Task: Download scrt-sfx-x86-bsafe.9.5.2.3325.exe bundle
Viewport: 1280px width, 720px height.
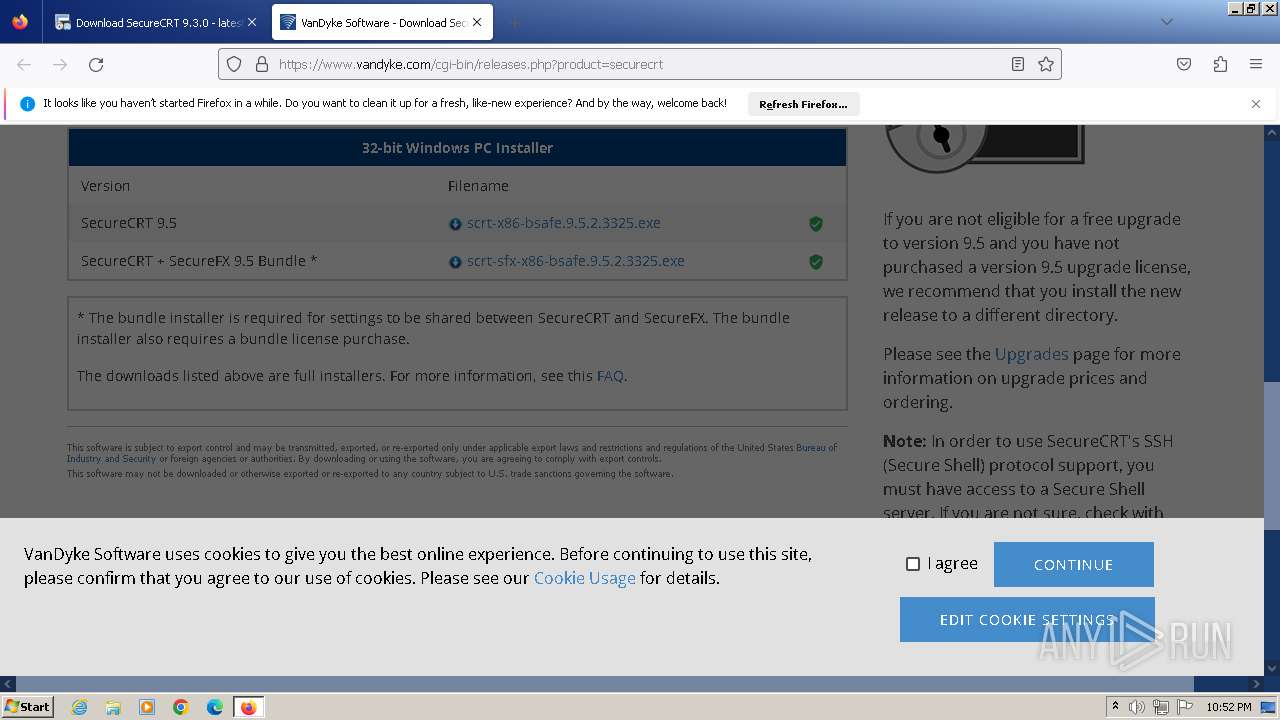Action: click(575, 261)
